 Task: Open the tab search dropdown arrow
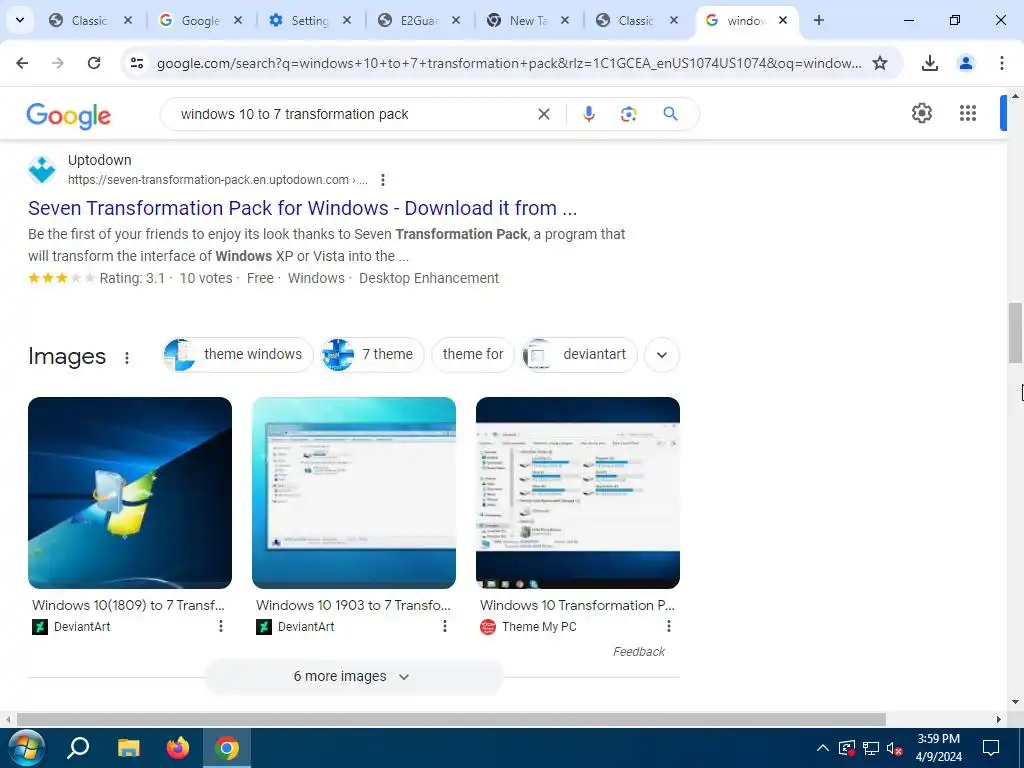(x=20, y=20)
